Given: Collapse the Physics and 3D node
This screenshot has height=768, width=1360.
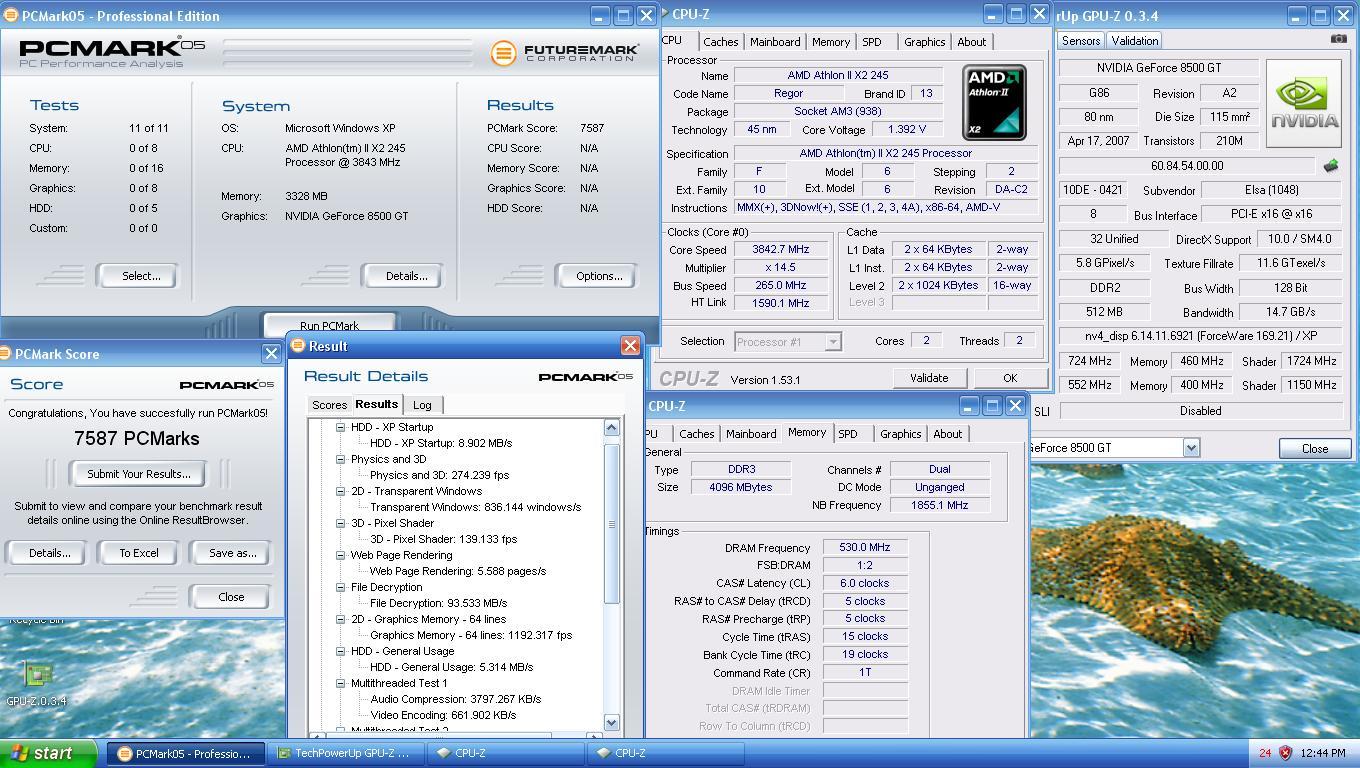Looking at the screenshot, I should point(340,459).
